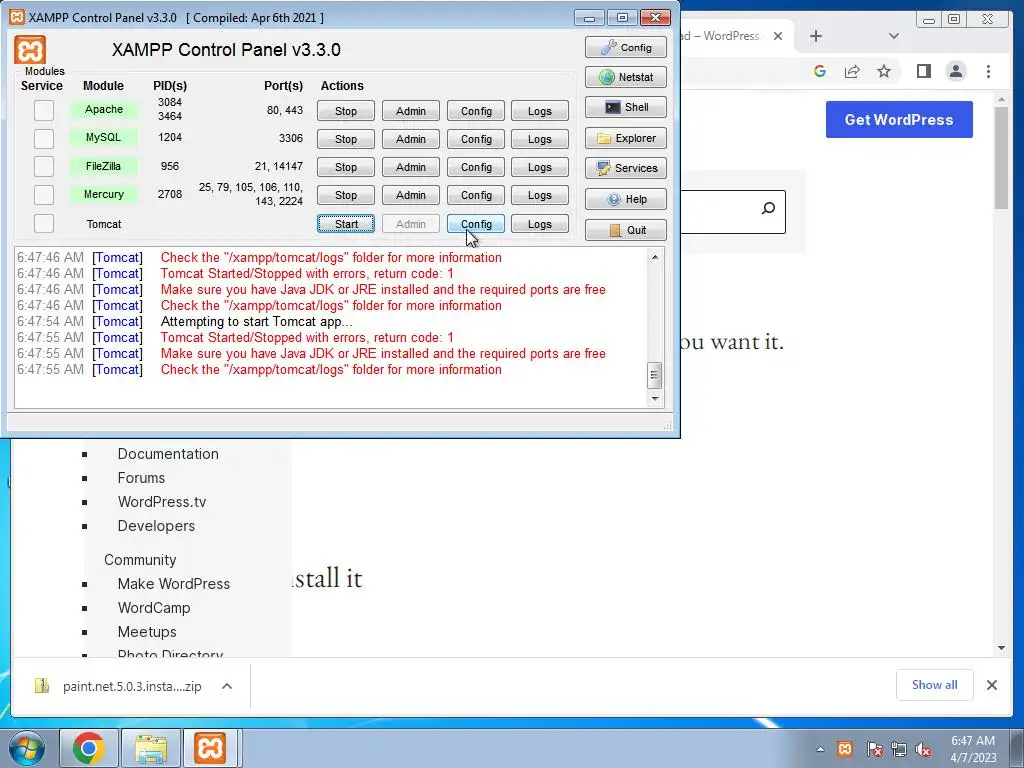Open Action Center flag tray icon
The width and height of the screenshot is (1024, 768).
point(874,749)
